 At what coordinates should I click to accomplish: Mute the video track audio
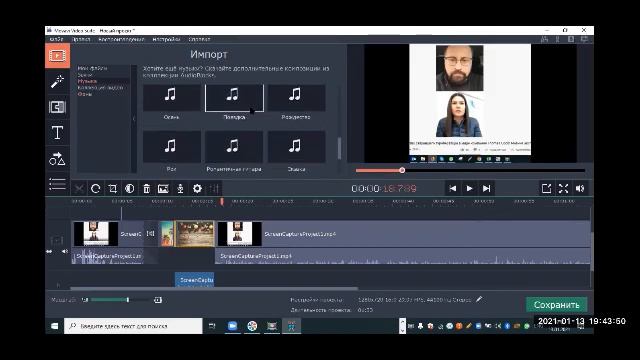pyautogui.click(x=64, y=251)
